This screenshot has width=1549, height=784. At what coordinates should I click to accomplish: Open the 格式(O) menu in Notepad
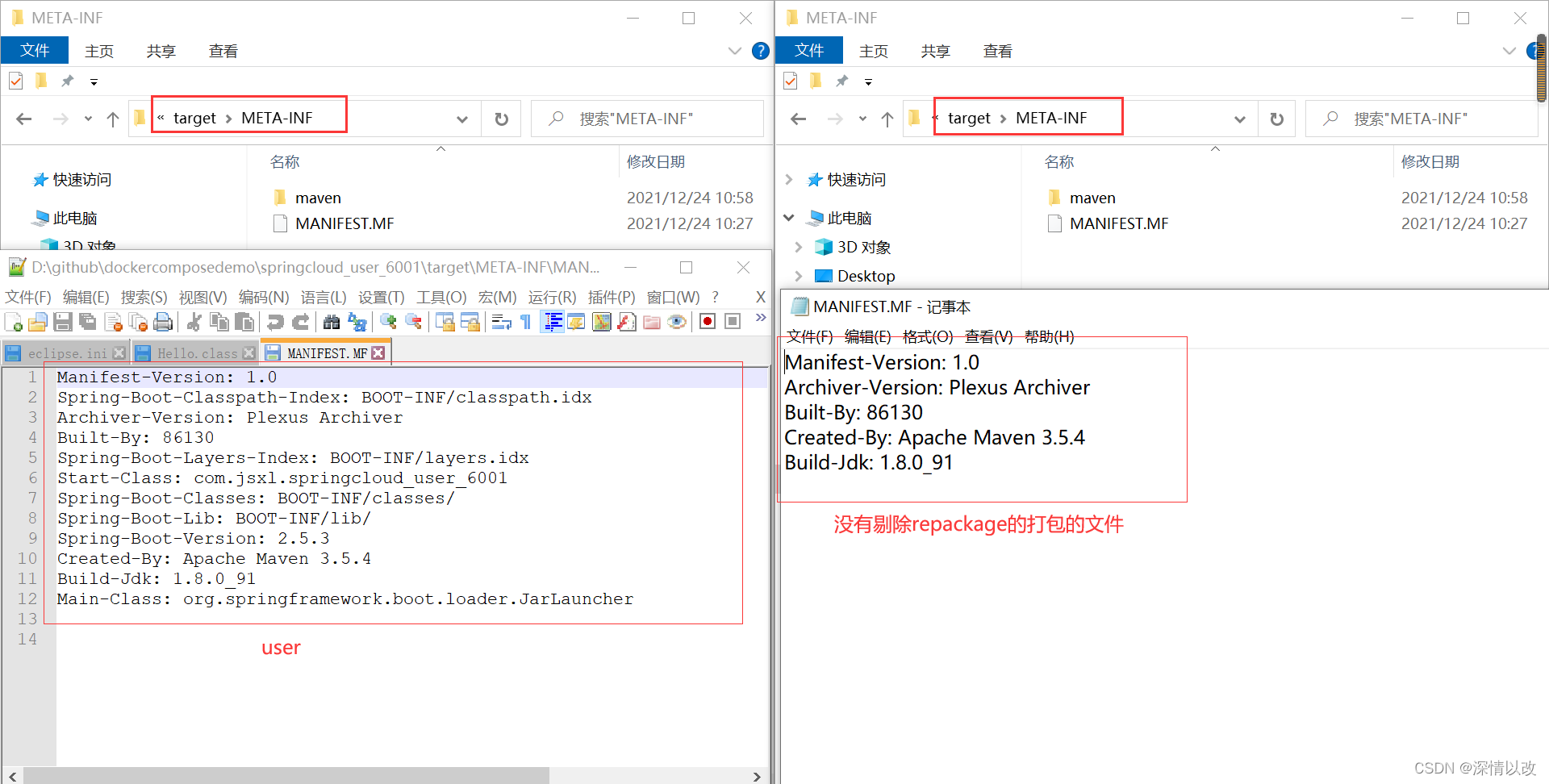click(928, 336)
